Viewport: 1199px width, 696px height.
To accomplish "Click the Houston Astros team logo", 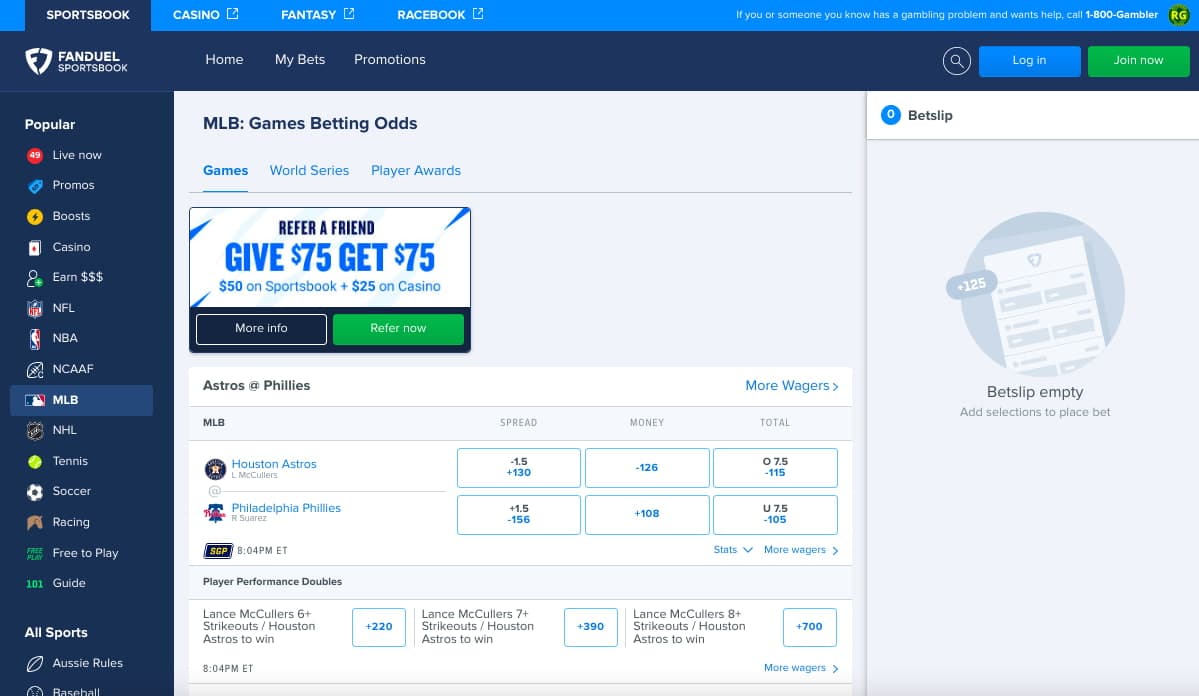I will (x=215, y=469).
